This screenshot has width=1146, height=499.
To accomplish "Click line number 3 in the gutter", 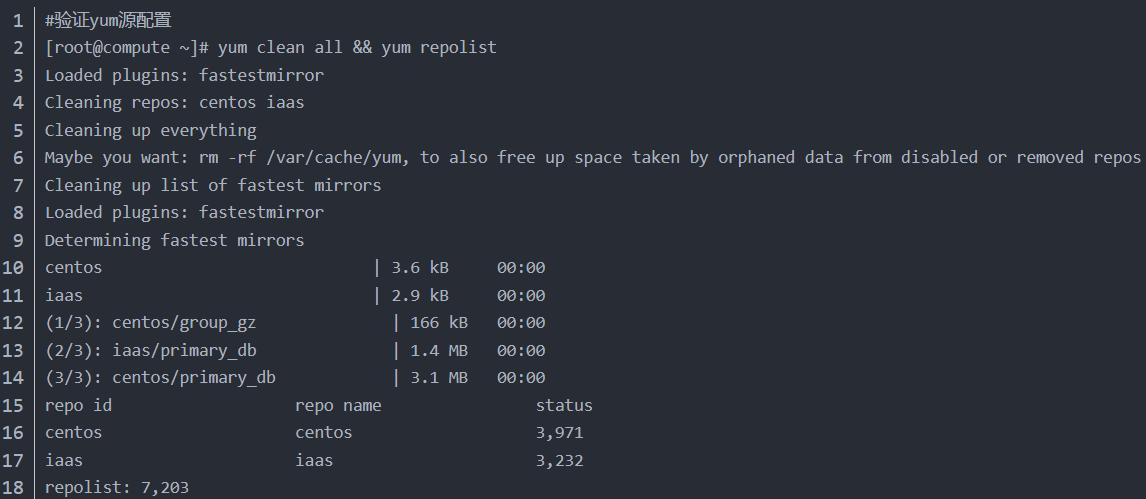I will click(x=18, y=75).
